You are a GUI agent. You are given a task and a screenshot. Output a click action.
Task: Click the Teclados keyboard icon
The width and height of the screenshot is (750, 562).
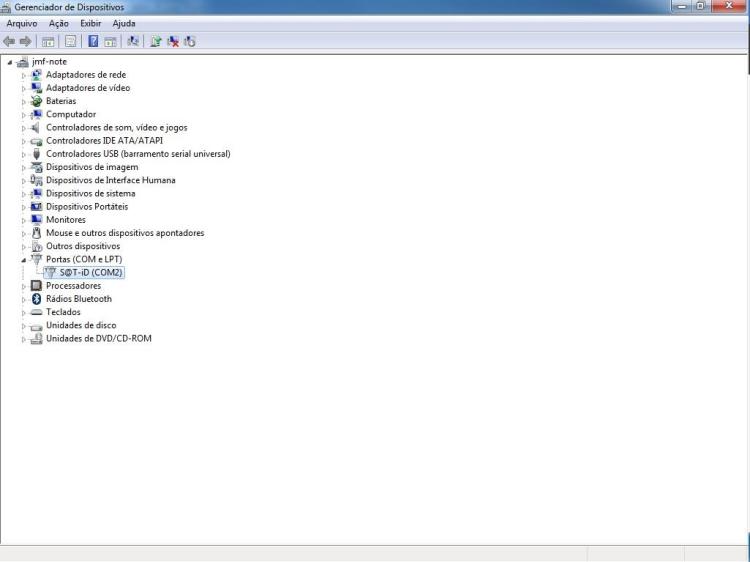(36, 312)
